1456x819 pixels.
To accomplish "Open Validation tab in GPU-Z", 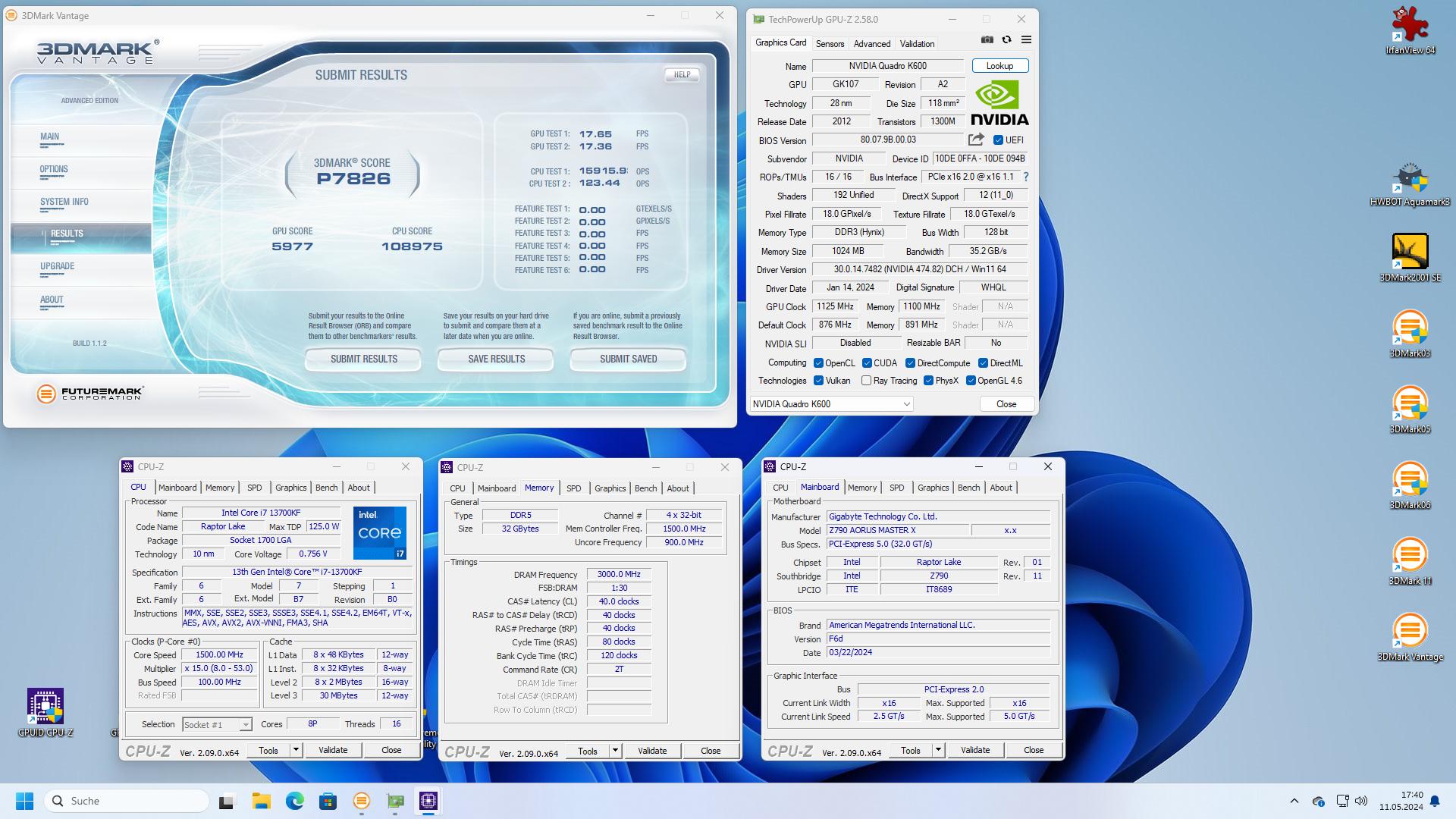I will point(917,44).
